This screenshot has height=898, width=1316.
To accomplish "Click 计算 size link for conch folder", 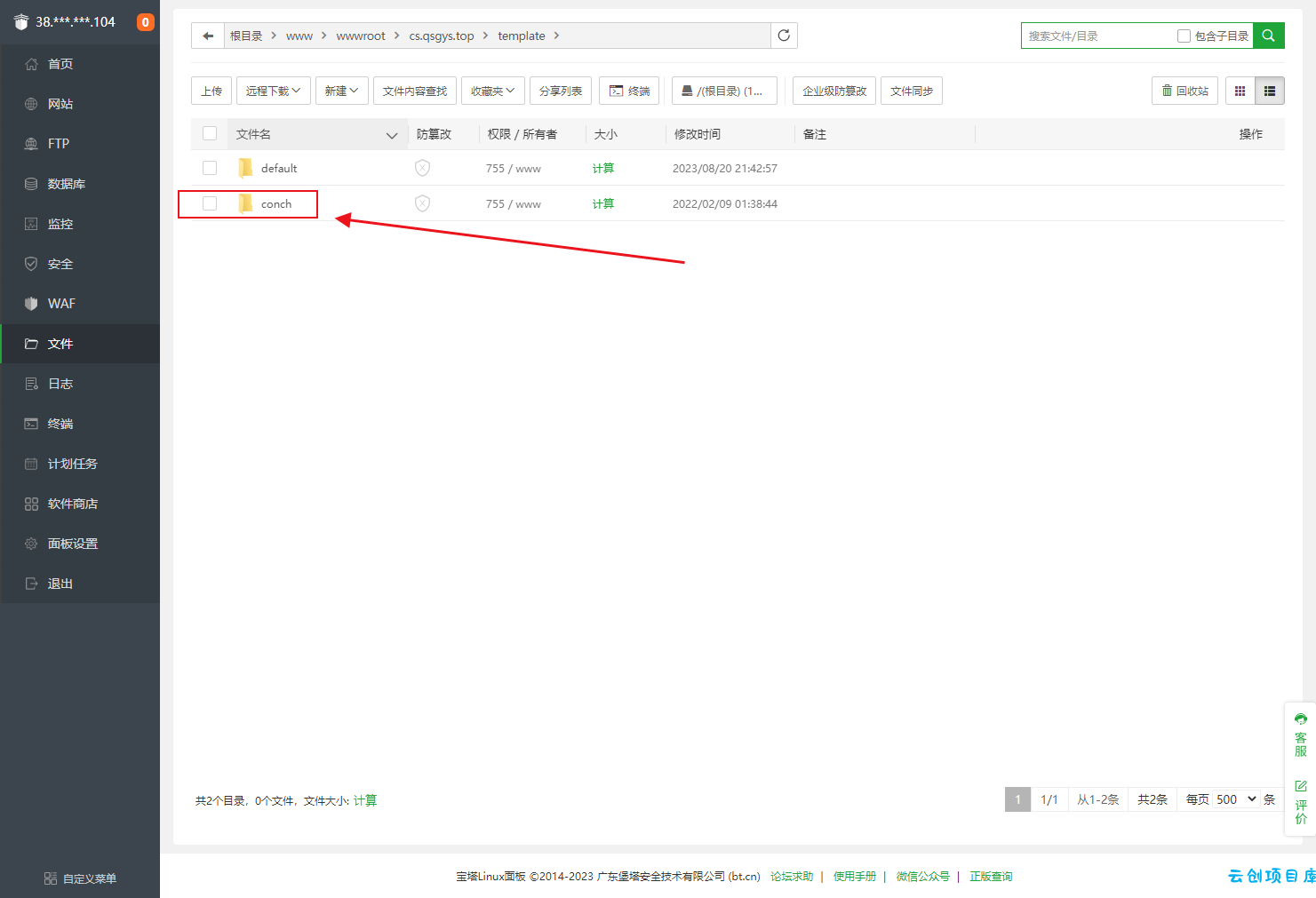I will click(603, 203).
